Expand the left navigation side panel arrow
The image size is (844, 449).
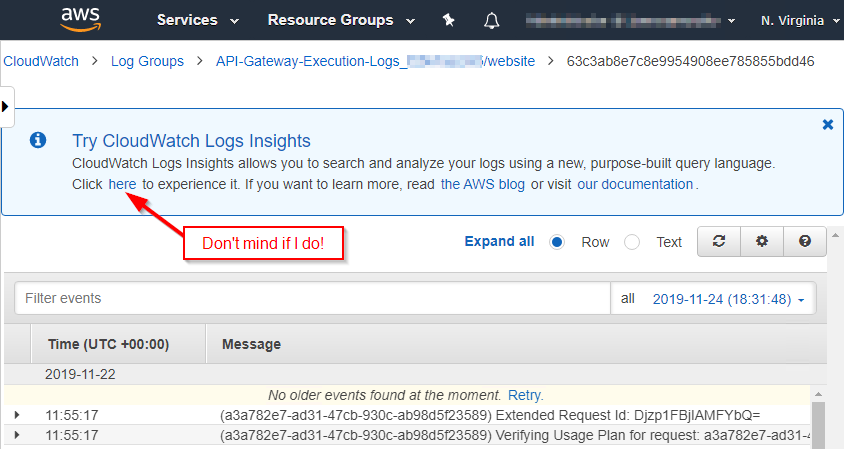6,107
